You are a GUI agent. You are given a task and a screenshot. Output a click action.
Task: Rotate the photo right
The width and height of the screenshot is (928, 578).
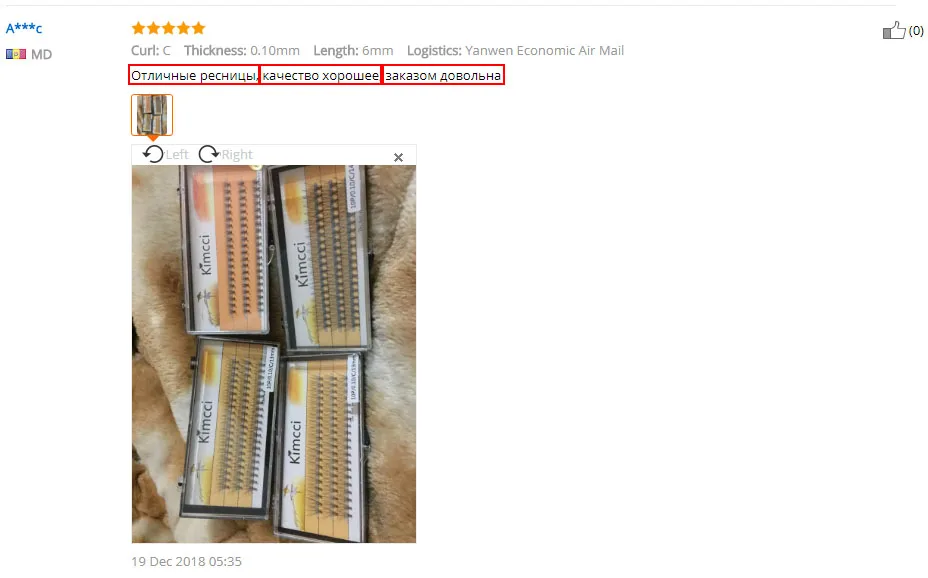[209, 154]
